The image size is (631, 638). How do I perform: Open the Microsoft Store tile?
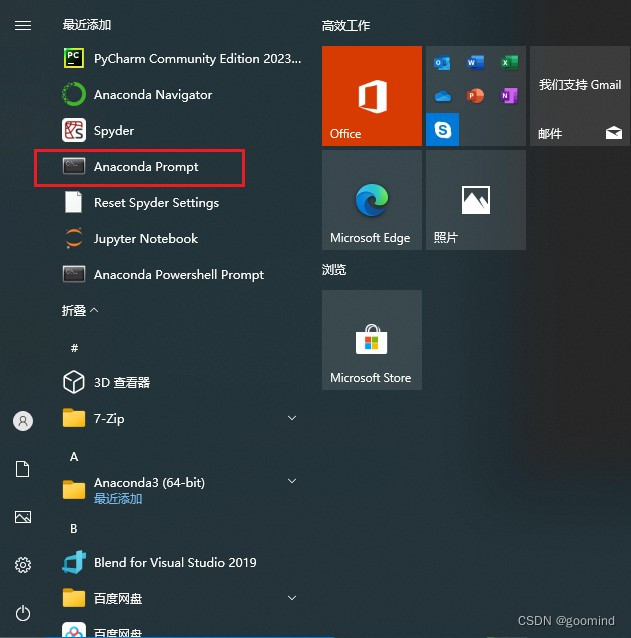pos(372,340)
